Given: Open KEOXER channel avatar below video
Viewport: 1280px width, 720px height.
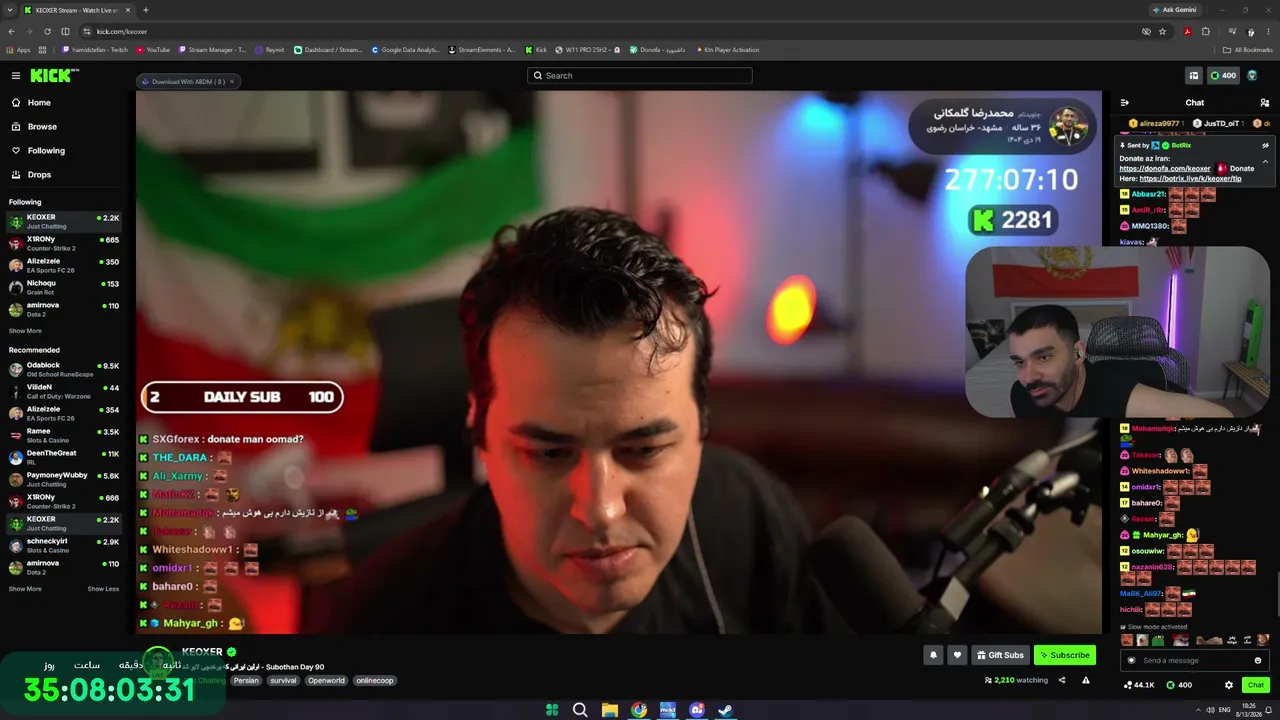Looking at the screenshot, I should (158, 660).
